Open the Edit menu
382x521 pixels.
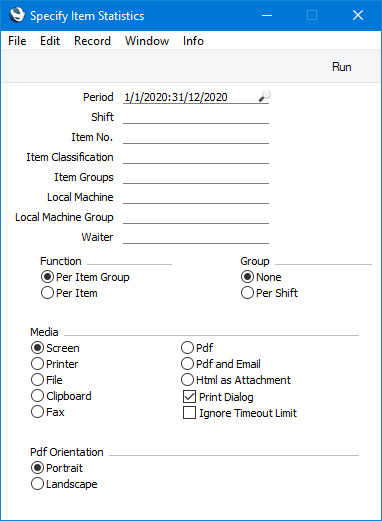[50, 41]
